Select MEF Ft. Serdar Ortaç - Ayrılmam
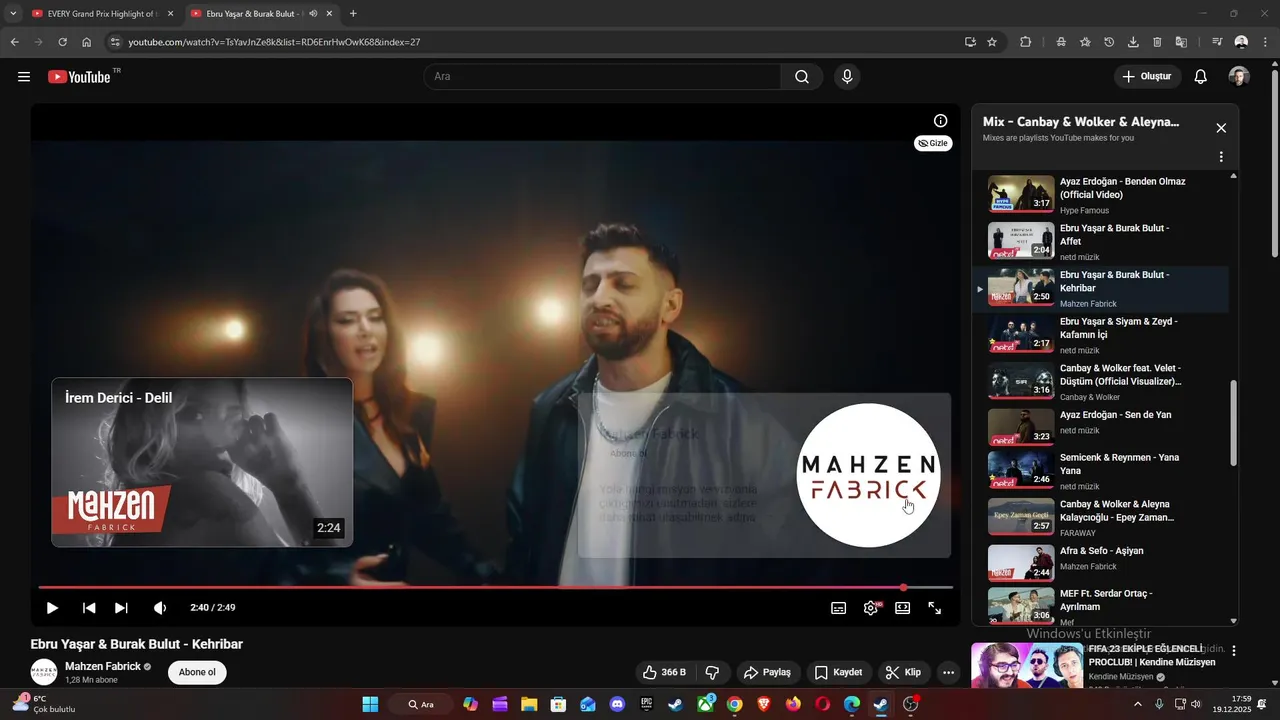This screenshot has width=1280, height=720. (x=1100, y=606)
